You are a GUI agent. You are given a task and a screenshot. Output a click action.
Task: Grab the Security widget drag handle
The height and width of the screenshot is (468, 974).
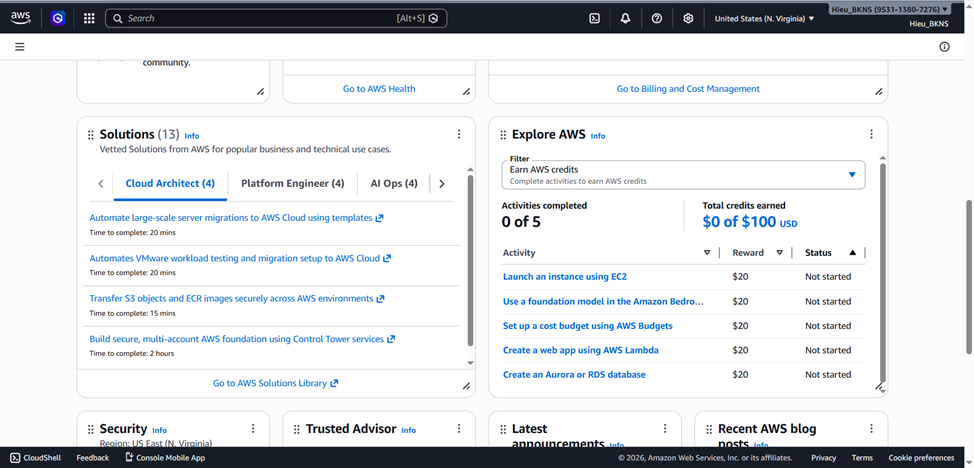click(91, 429)
